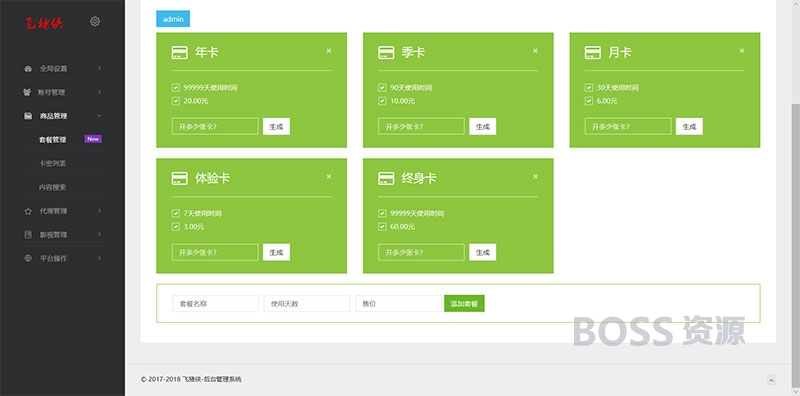Focus the 套餐名称 input field

click(215, 303)
